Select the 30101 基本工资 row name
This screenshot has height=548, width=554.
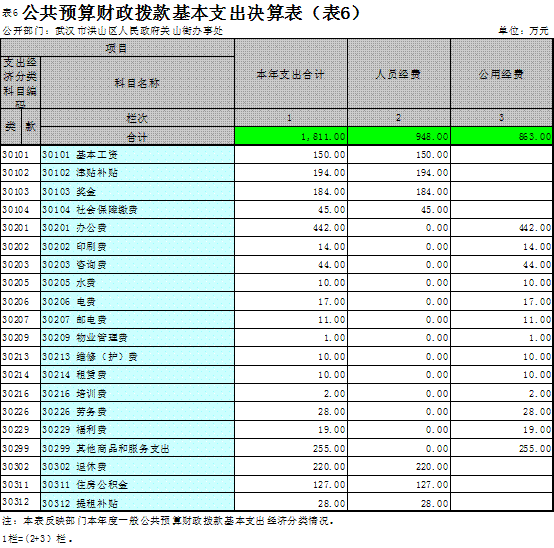click(x=137, y=154)
